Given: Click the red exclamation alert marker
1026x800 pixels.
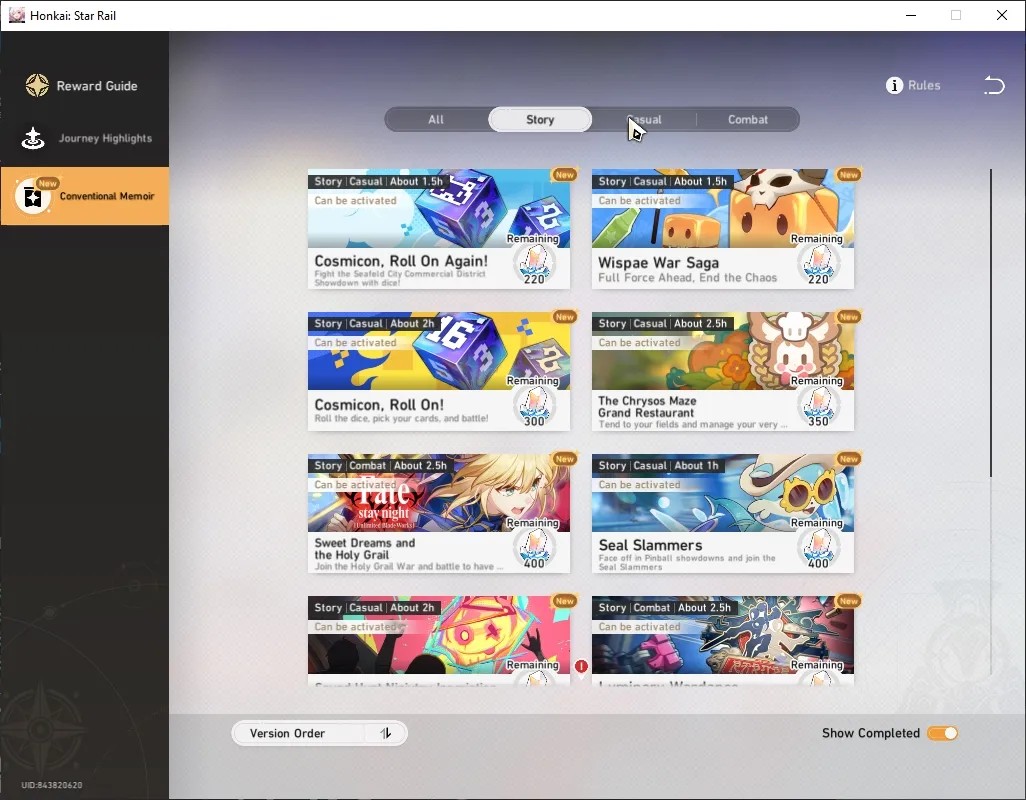Looking at the screenshot, I should pos(581,667).
